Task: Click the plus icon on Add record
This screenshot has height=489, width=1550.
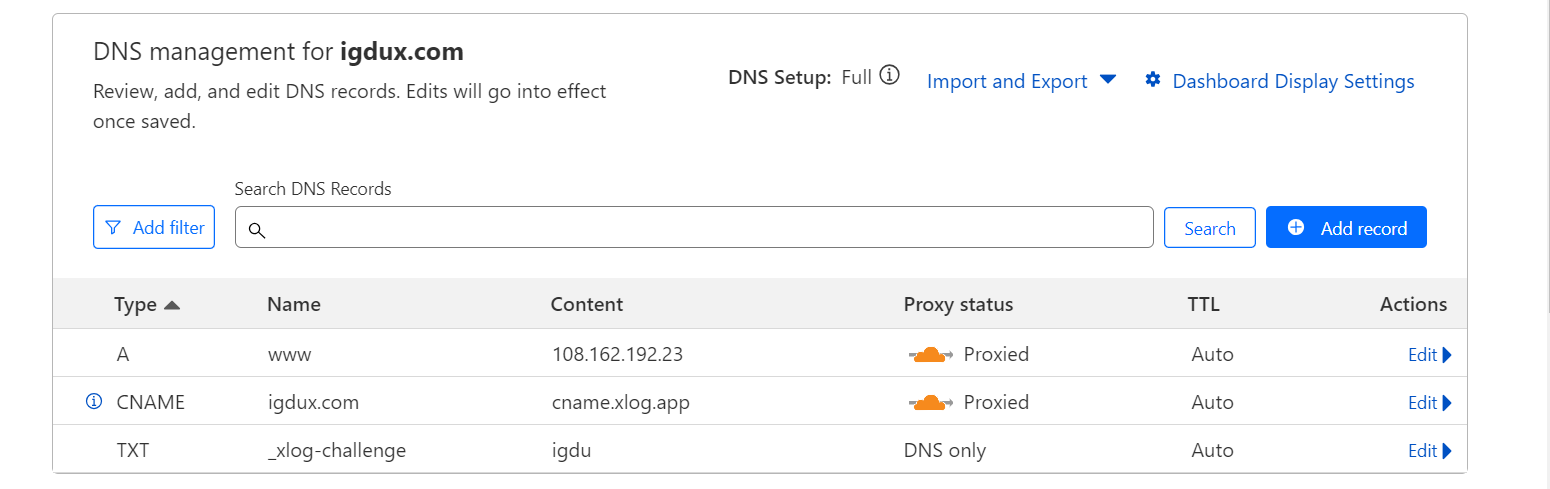Action: coord(1296,227)
